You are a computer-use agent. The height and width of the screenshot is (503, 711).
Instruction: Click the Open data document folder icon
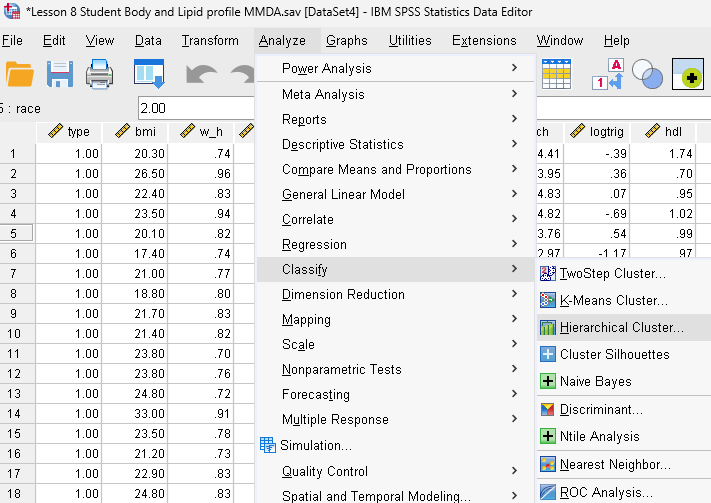click(20, 74)
